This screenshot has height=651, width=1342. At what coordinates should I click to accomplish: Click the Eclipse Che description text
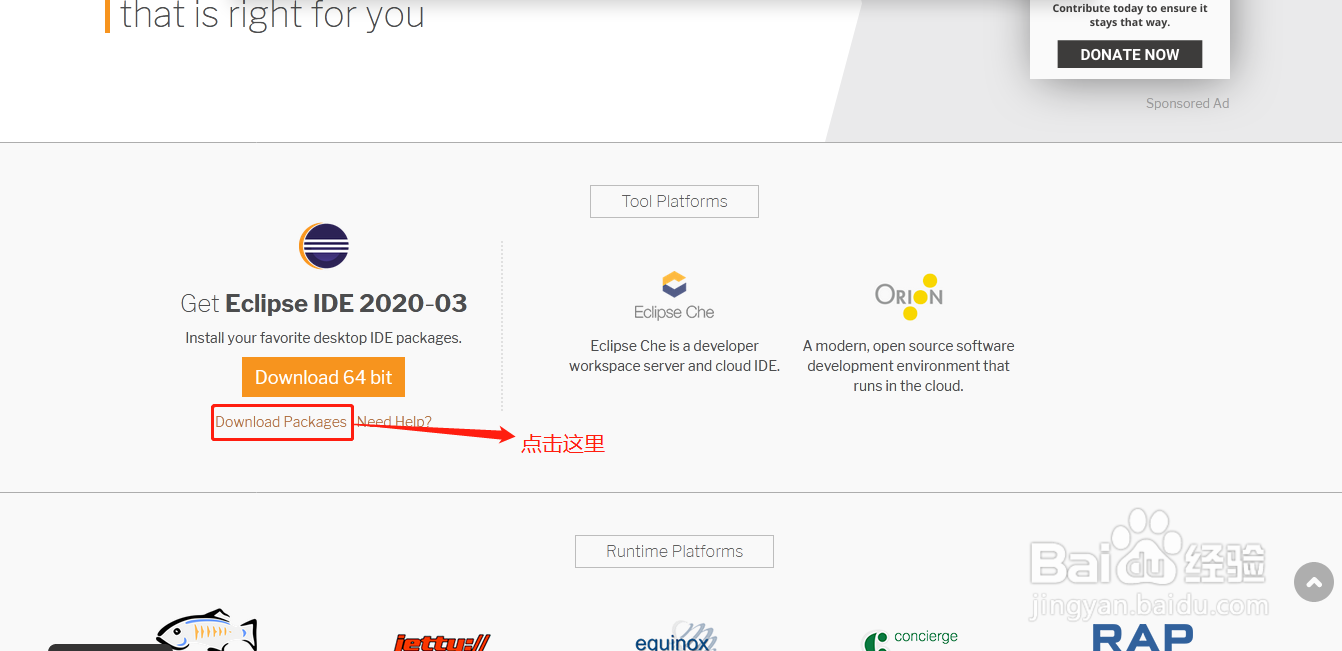pos(675,356)
